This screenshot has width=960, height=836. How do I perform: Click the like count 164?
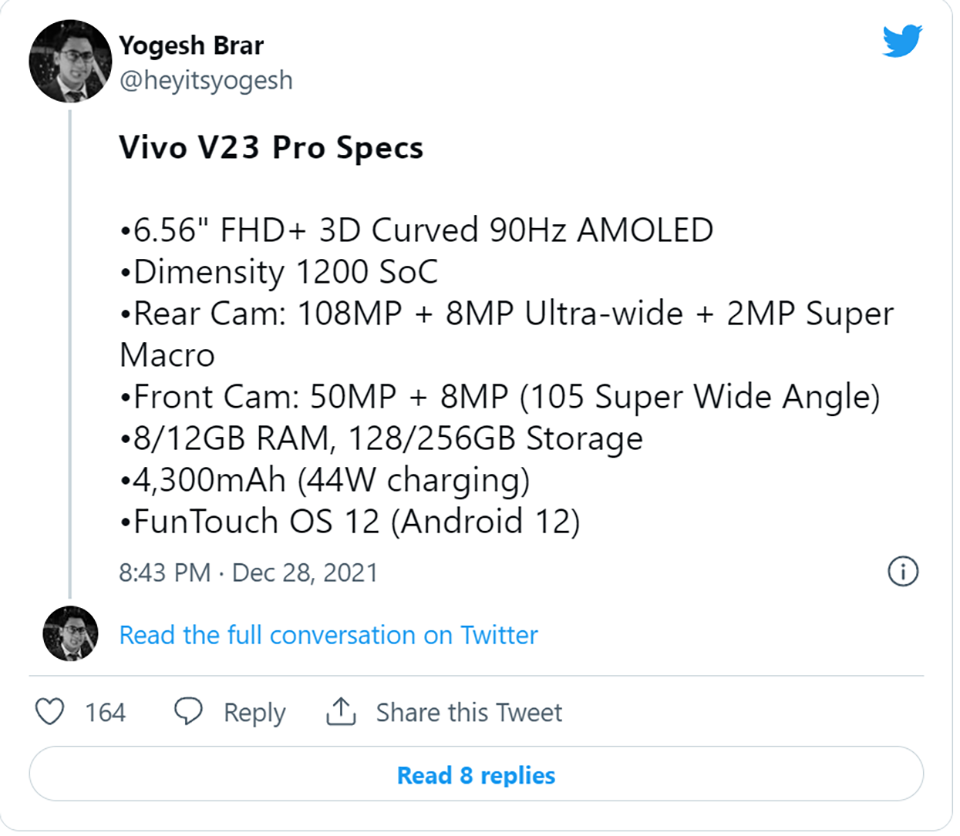coord(107,712)
